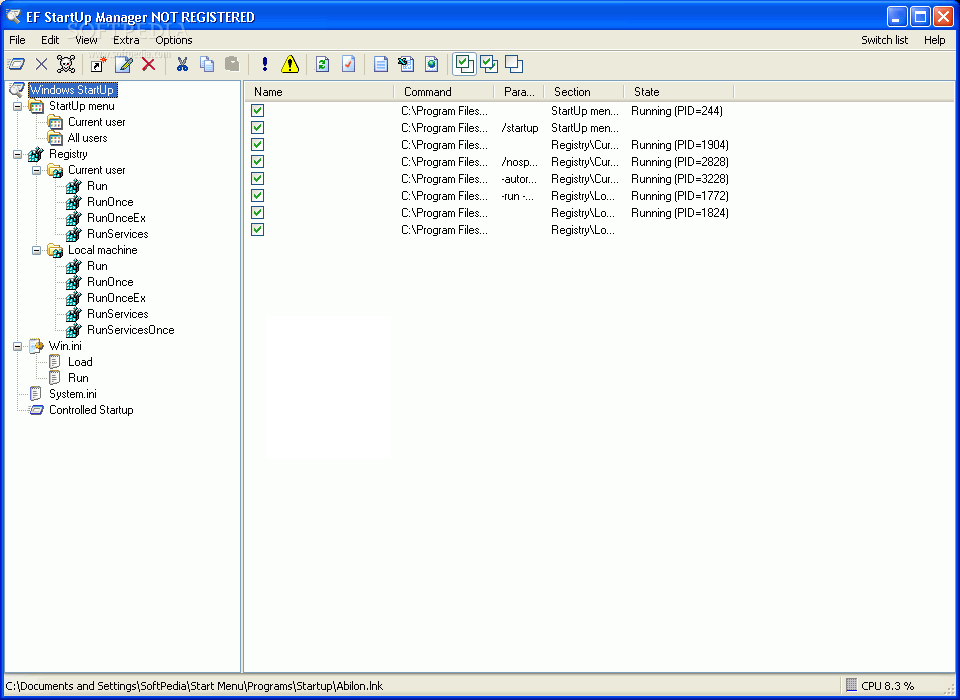The image size is (960, 700).
Task: Select Controlled Startup in the tree
Action: tap(91, 410)
